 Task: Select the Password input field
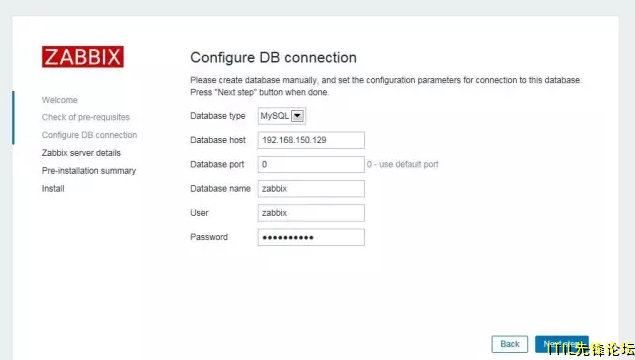tap(311, 237)
